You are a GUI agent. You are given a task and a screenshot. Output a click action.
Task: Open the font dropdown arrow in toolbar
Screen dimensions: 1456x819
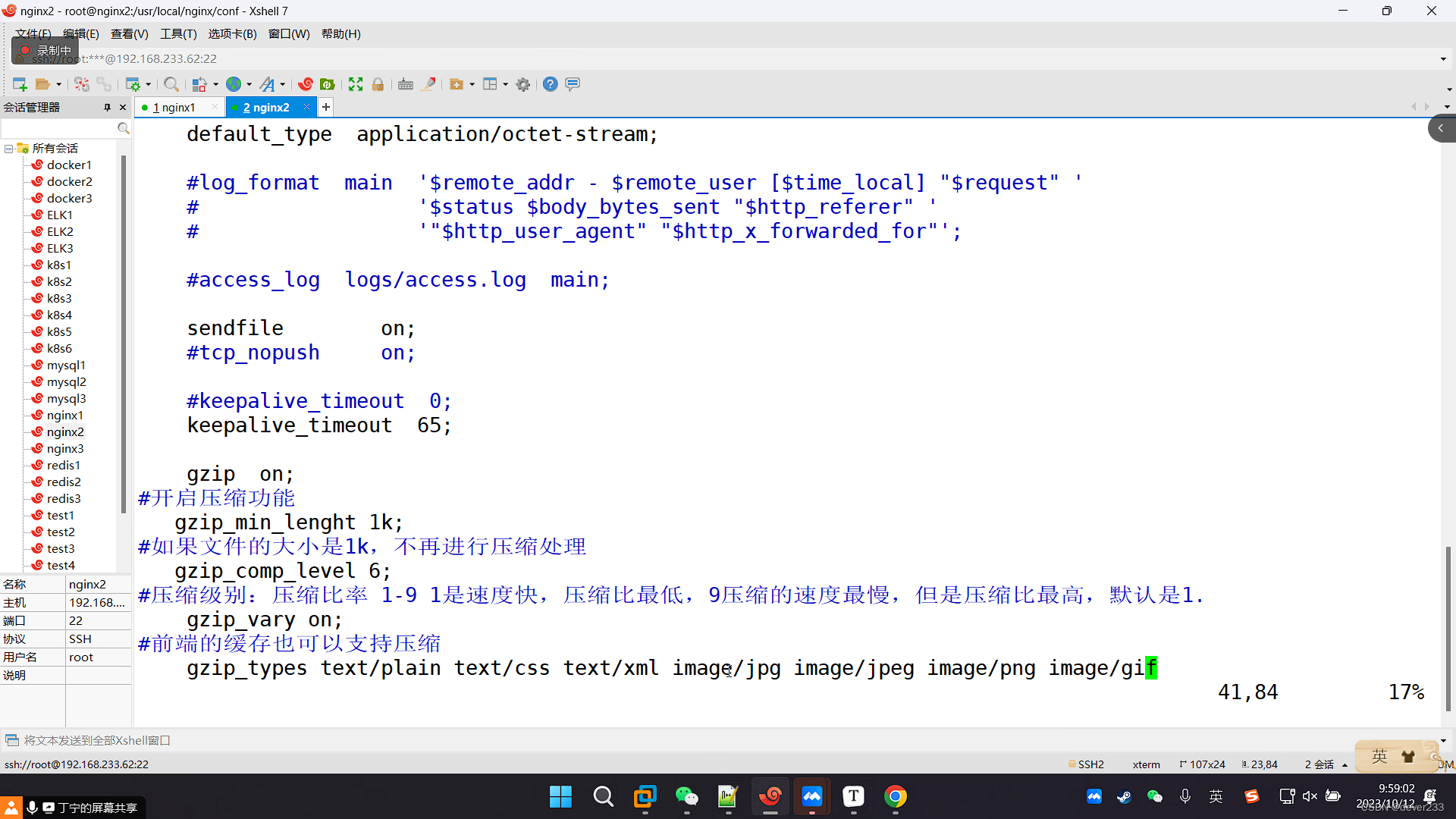(x=283, y=84)
